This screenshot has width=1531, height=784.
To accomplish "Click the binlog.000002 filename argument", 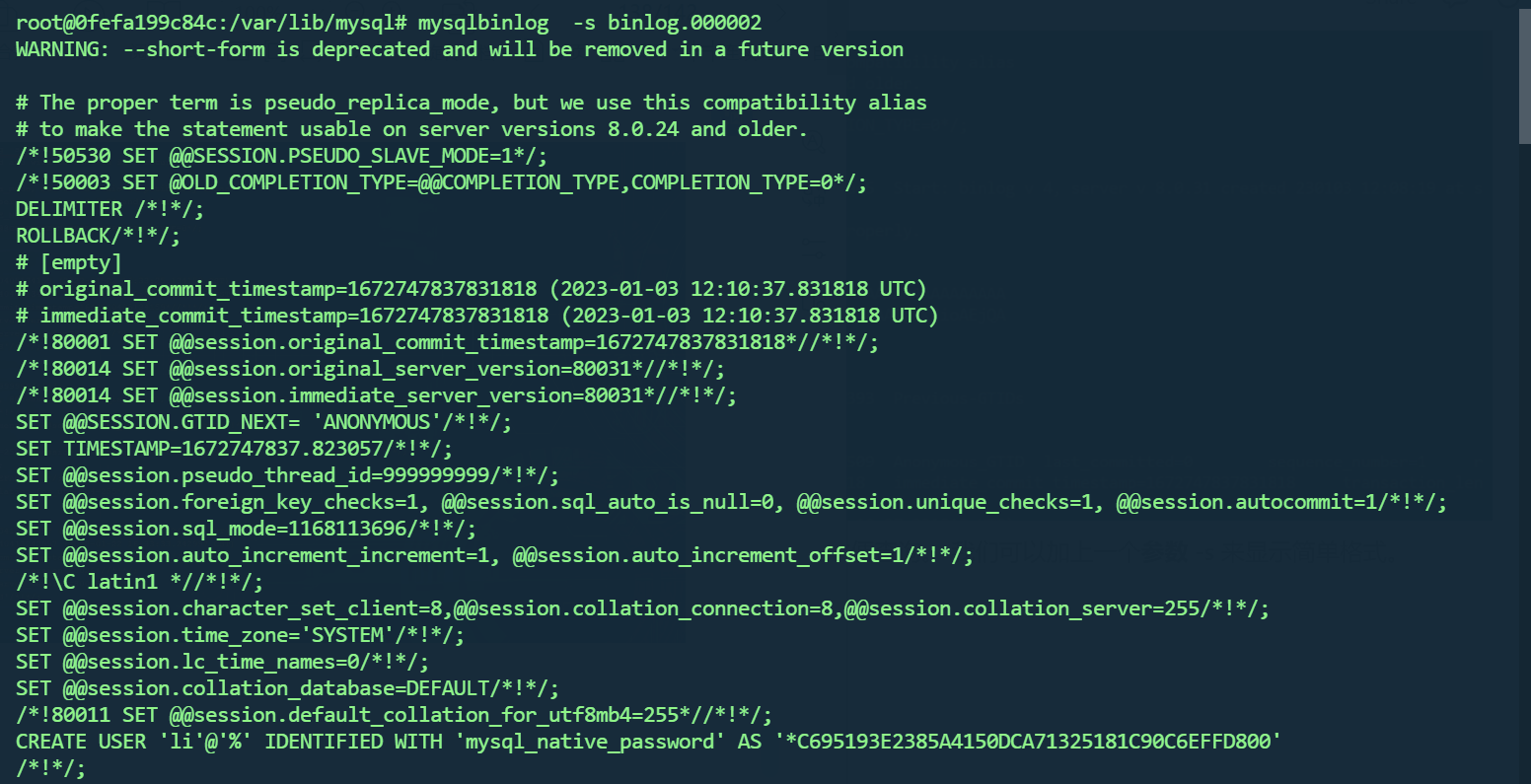I will pyautogui.click(x=685, y=23).
